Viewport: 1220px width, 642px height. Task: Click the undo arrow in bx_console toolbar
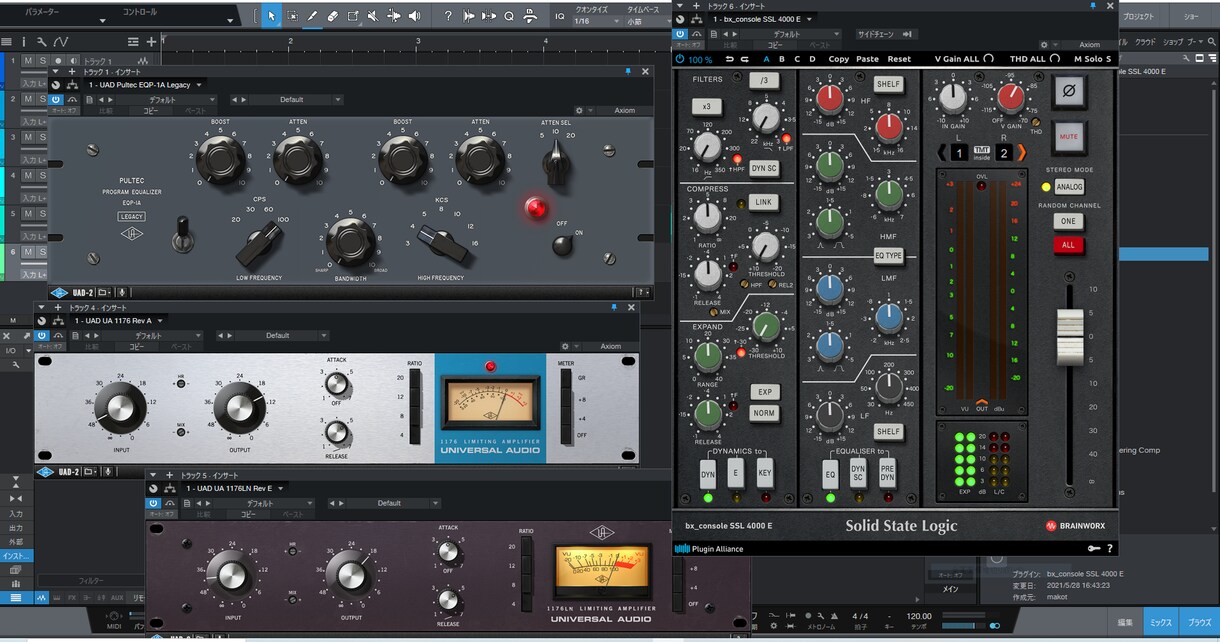tap(729, 59)
